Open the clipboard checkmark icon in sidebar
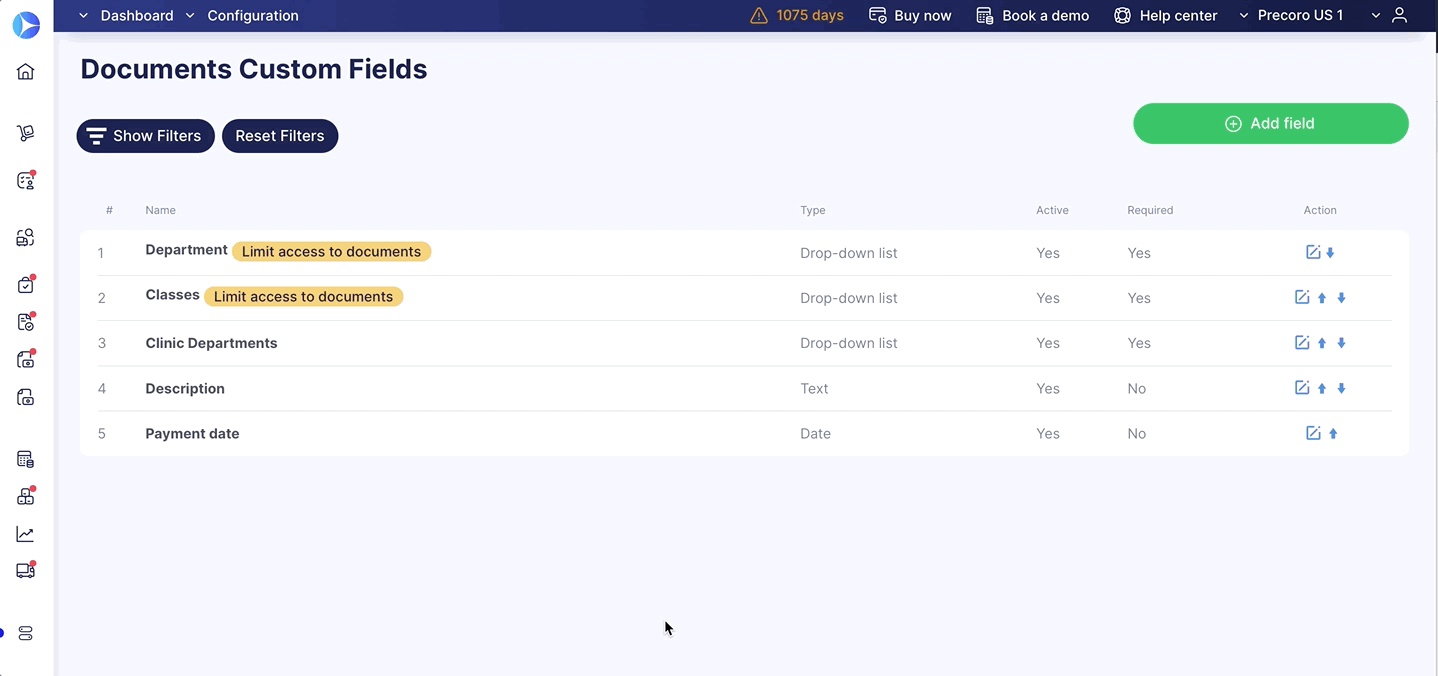 [x=26, y=285]
